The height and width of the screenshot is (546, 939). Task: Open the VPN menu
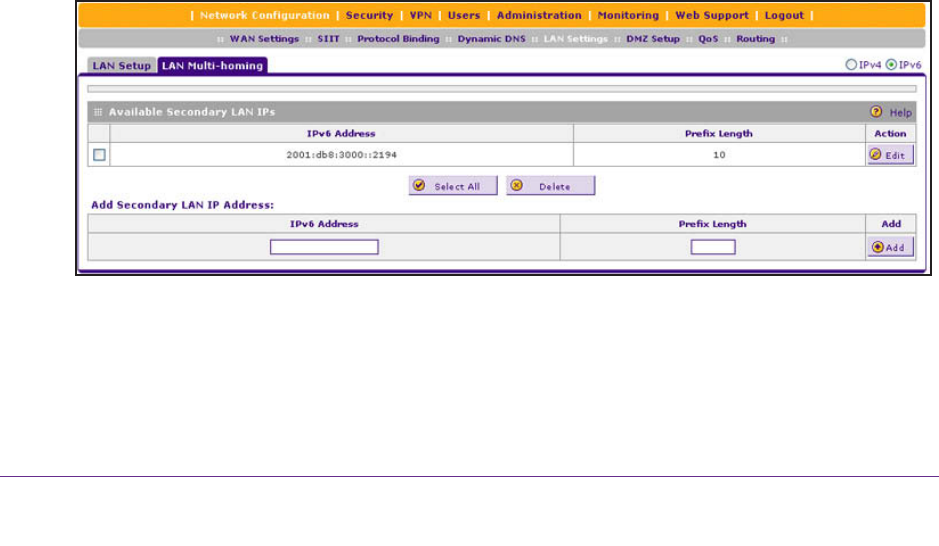[x=420, y=16]
